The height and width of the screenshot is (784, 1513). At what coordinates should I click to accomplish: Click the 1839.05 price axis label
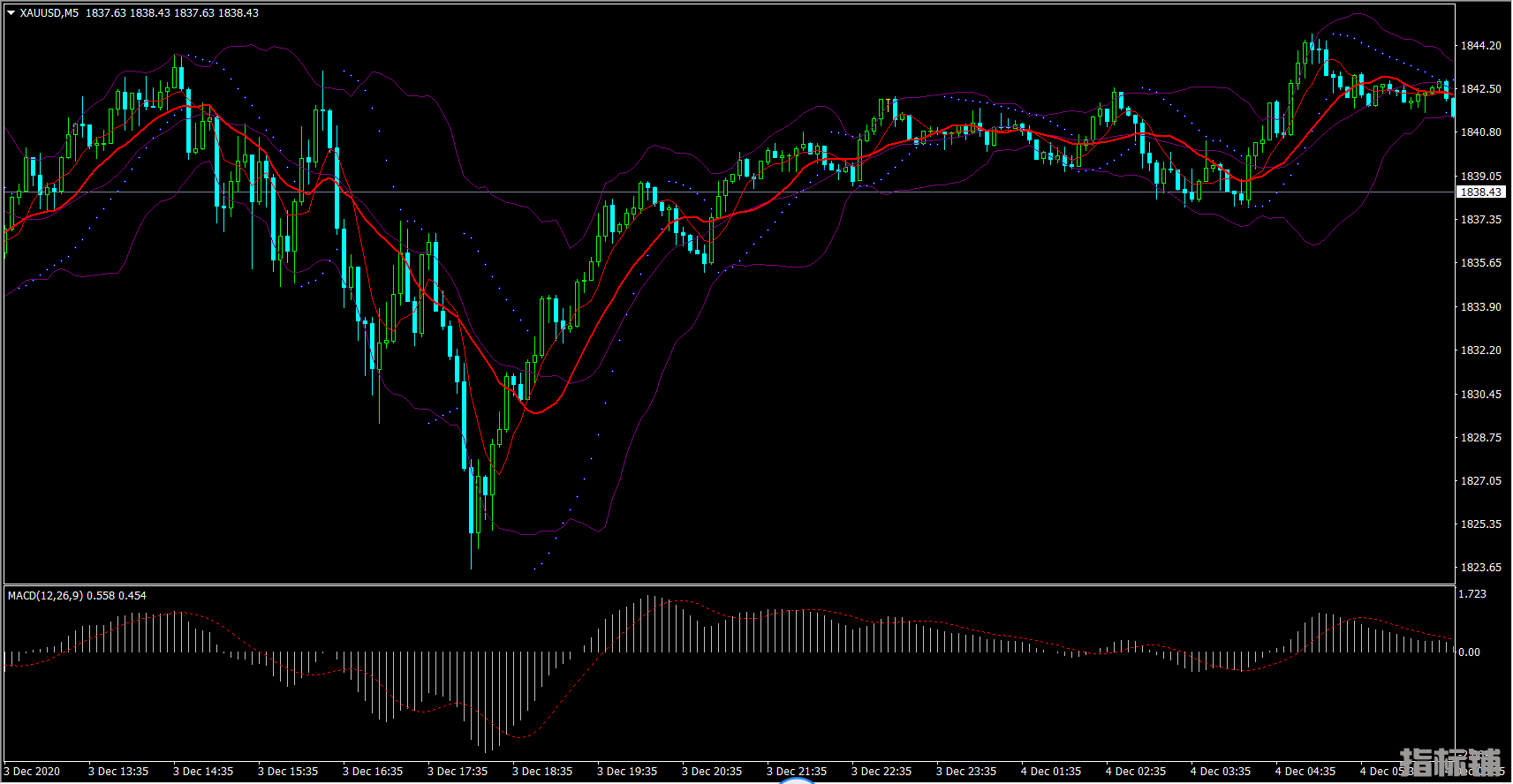[x=1481, y=177]
